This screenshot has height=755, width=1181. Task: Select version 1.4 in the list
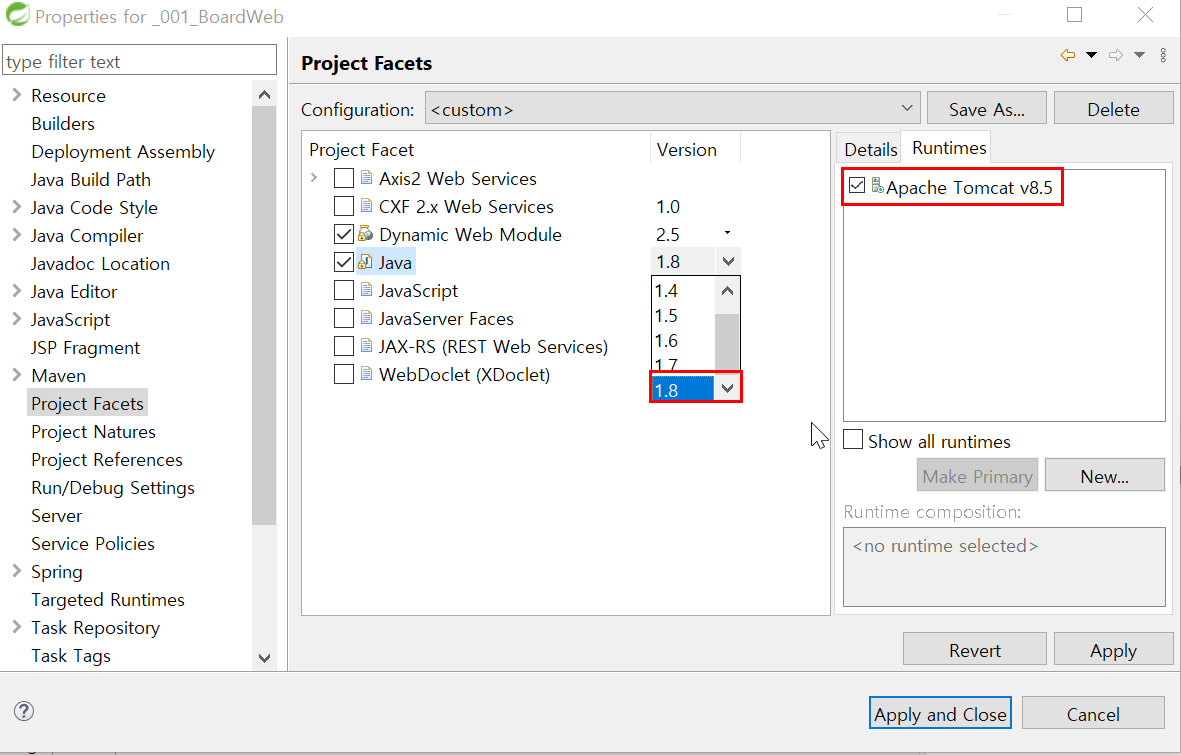(x=682, y=290)
